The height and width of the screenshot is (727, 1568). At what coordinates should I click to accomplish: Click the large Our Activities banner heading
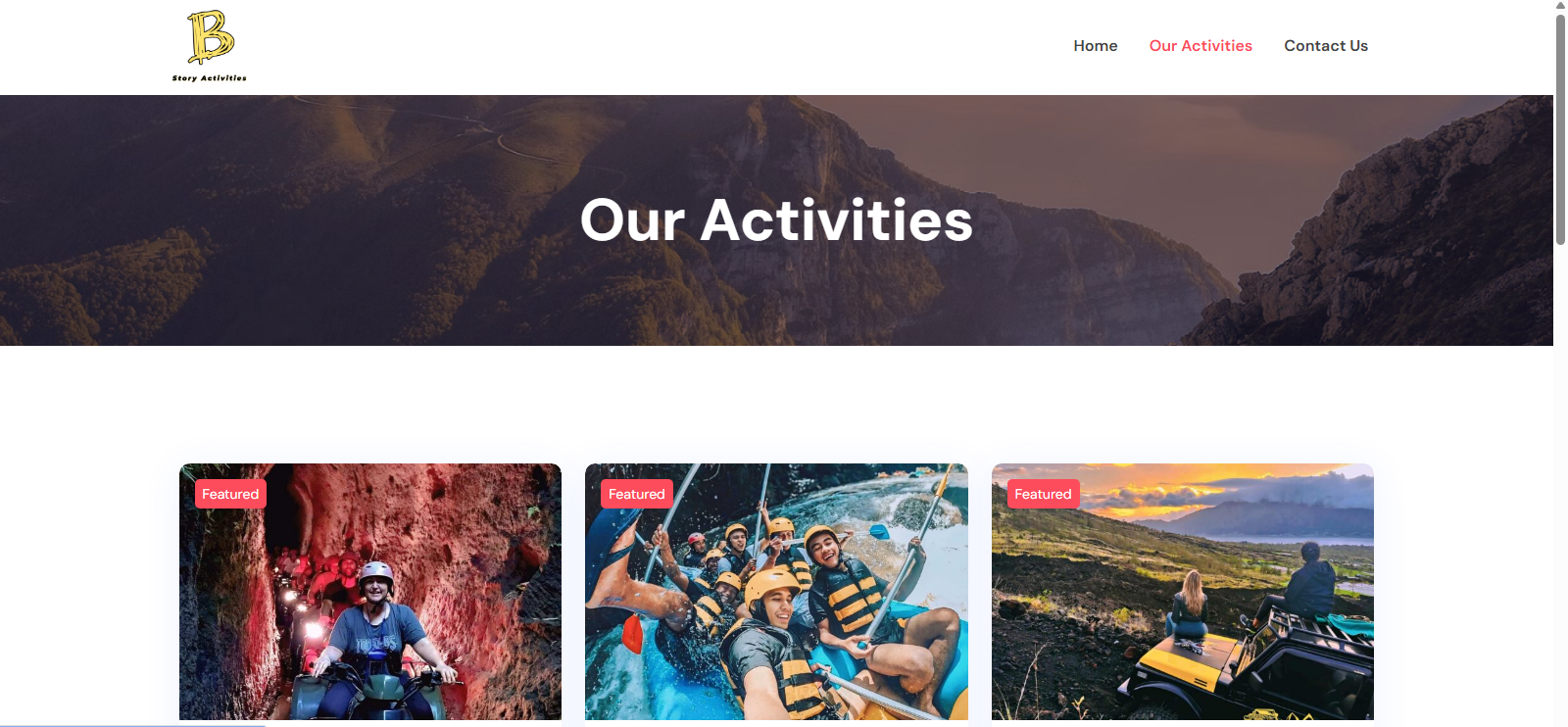[776, 220]
